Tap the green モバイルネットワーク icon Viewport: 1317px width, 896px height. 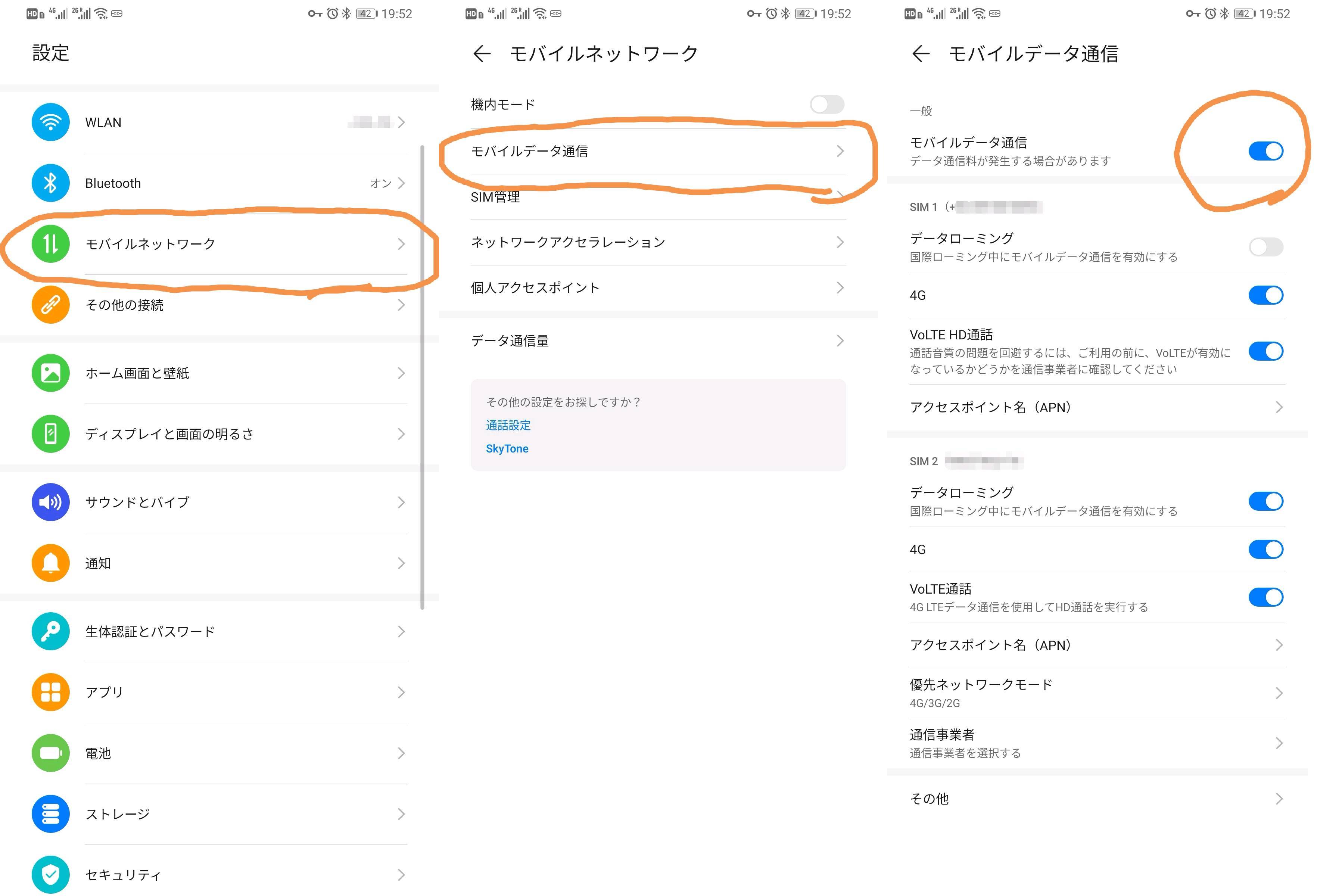(50, 244)
